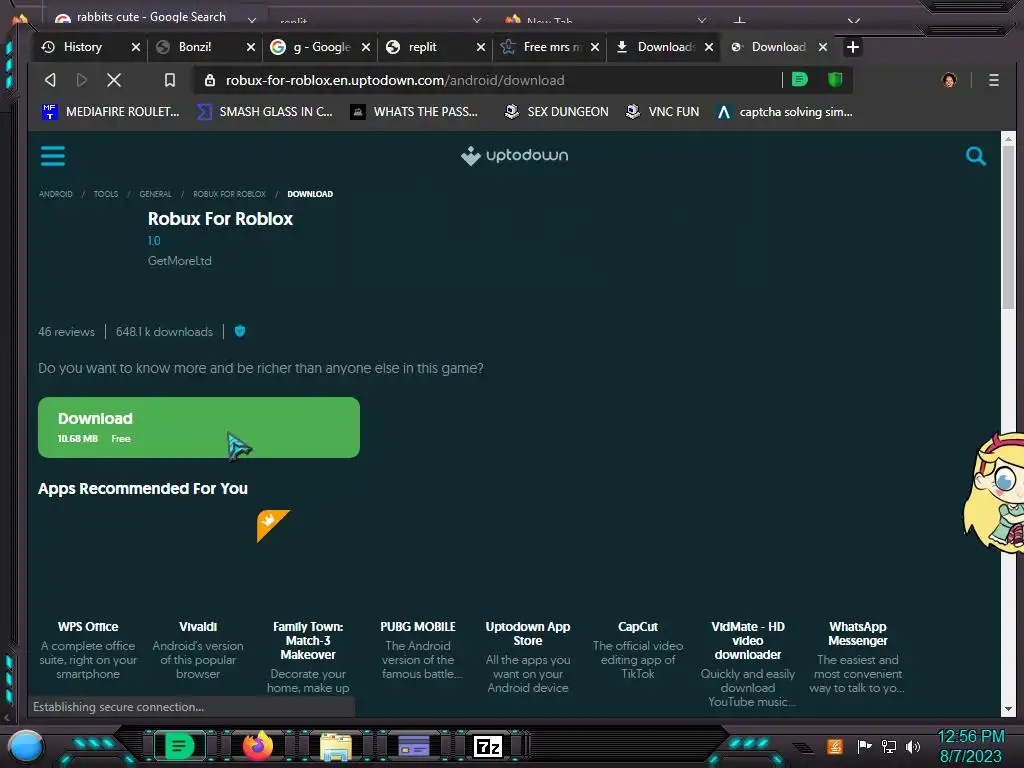Open the WhatsApp Messenger recommendation

coord(857,633)
